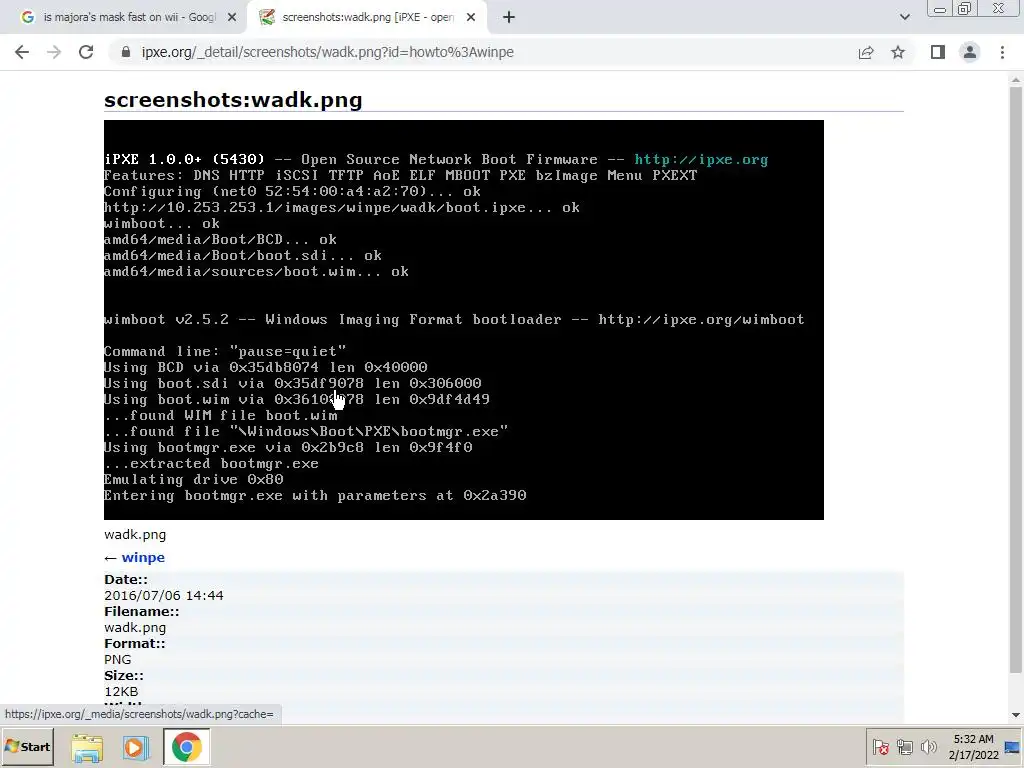The image size is (1024, 768).
Task: Open Action Center flag tray icon
Action: (880, 747)
